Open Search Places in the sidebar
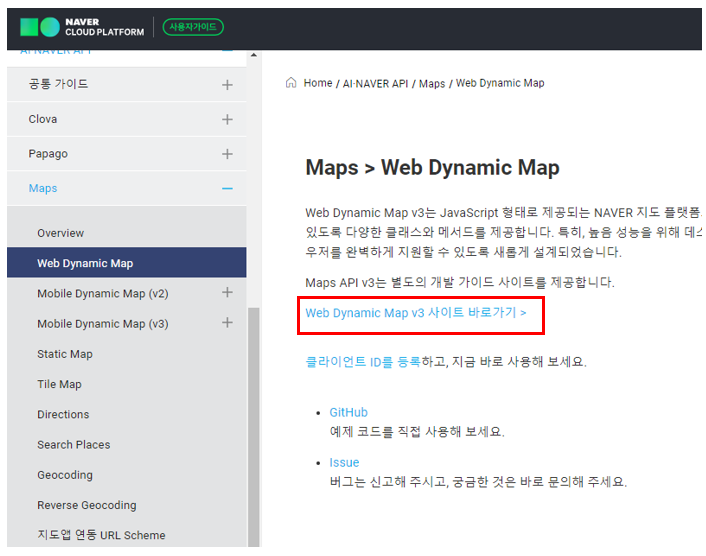Image resolution: width=706 pixels, height=556 pixels. coord(74,445)
